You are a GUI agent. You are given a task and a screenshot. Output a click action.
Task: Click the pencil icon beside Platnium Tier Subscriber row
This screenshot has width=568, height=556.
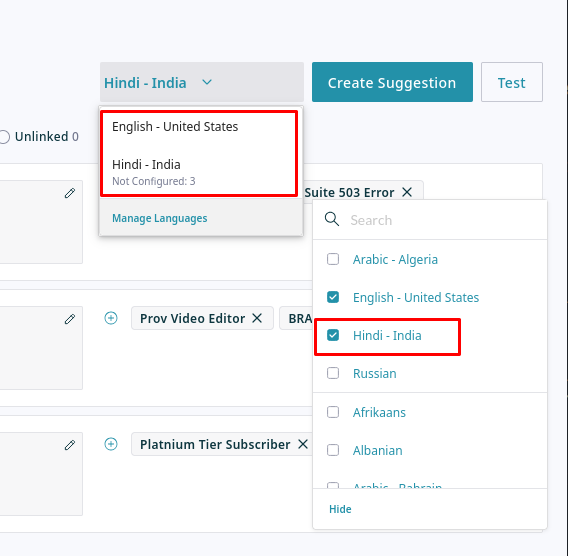click(x=70, y=444)
